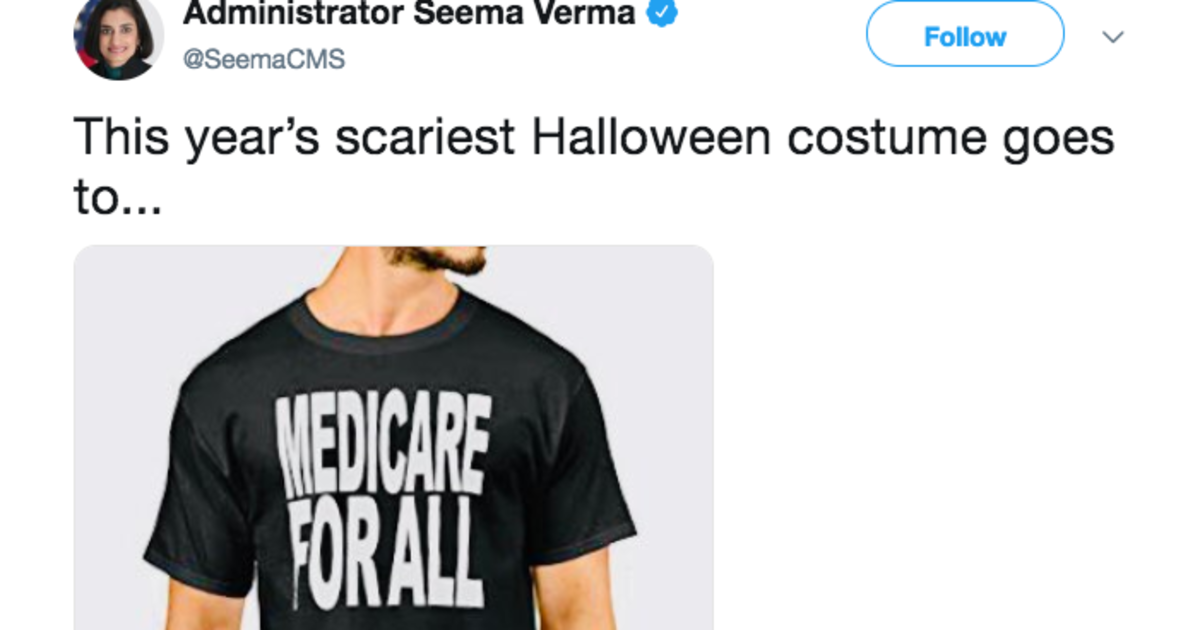Click the @SeemaCMS handle link
The width and height of the screenshot is (1200, 630).
pos(264,59)
